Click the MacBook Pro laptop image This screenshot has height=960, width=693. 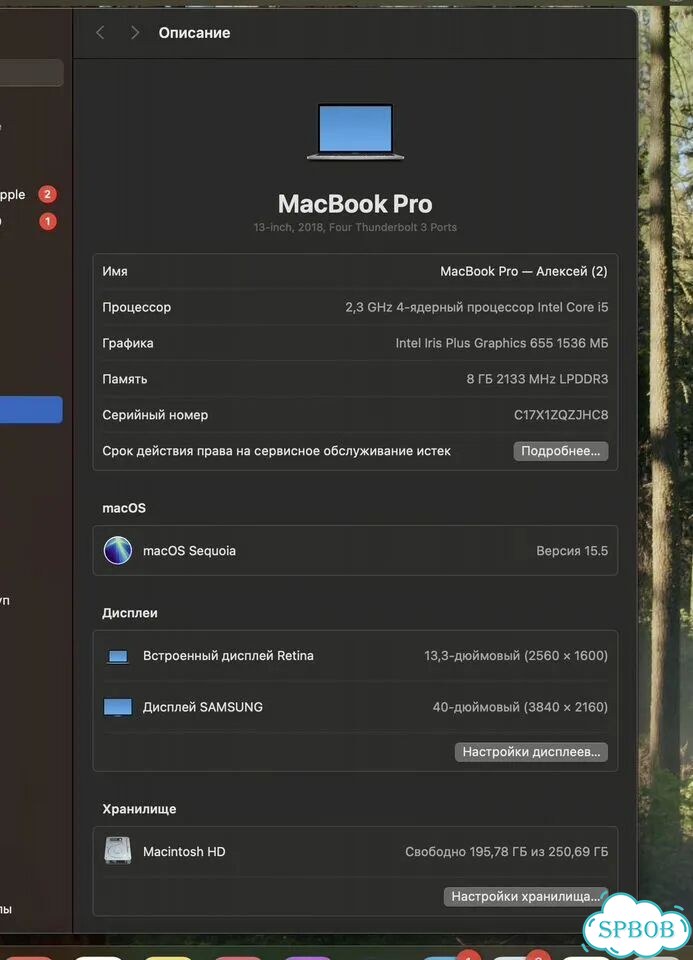(x=355, y=132)
